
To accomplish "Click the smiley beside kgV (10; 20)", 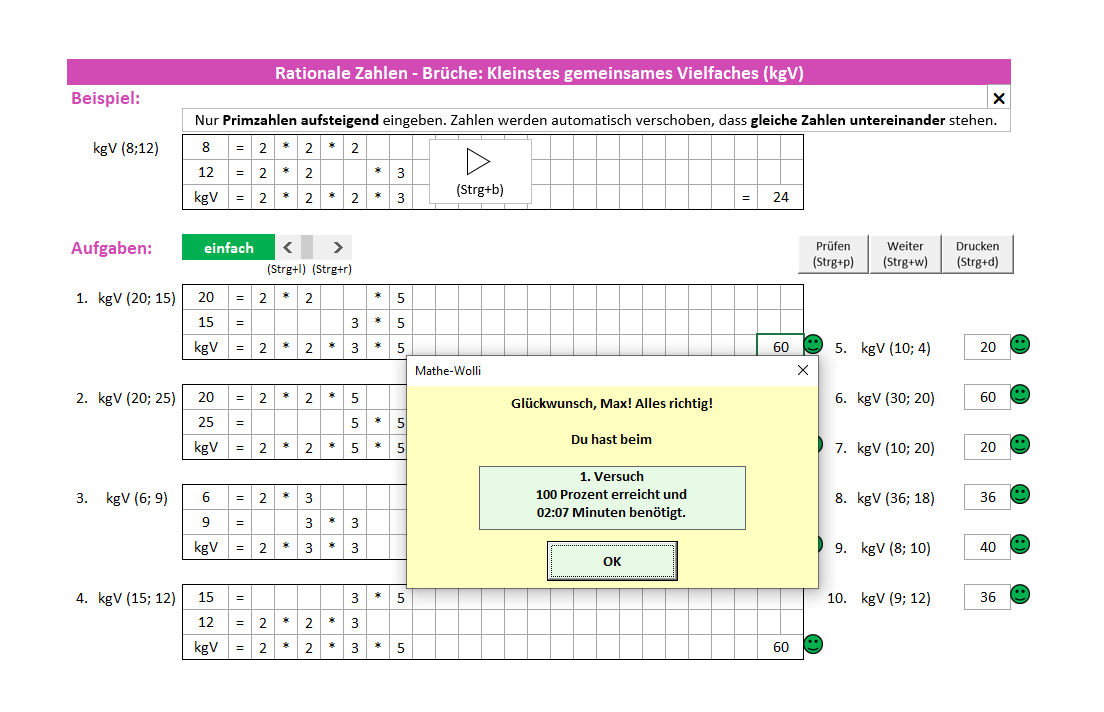I will [1020, 444].
